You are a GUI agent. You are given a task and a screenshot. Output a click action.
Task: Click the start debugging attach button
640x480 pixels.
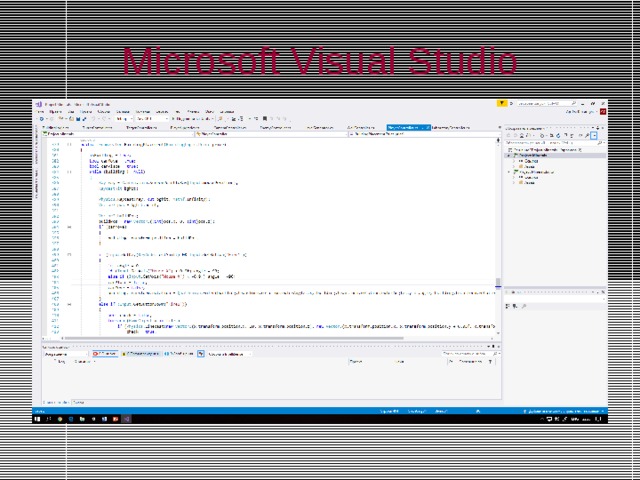click(192, 119)
